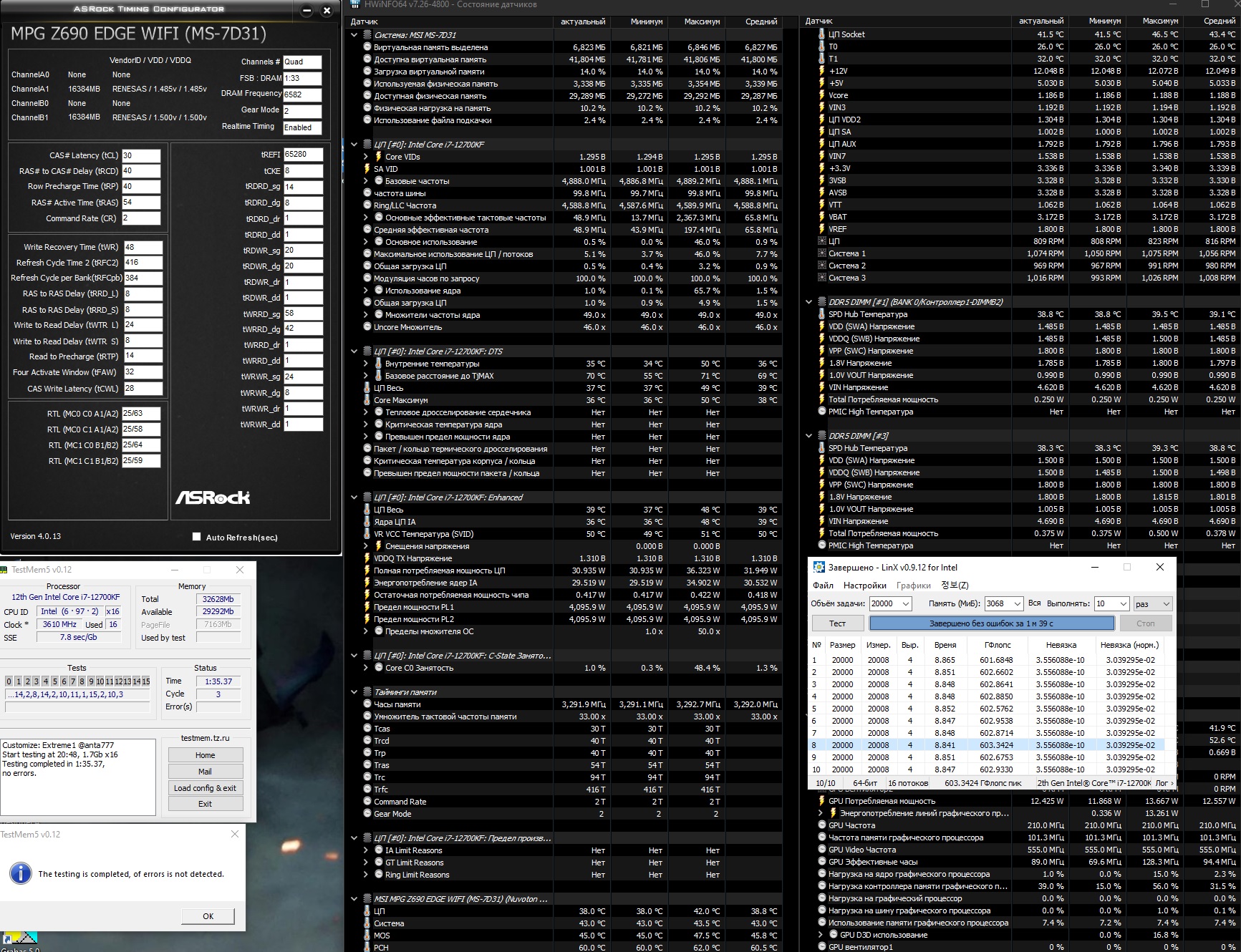Screen dimensions: 1241x952
Task: Click the Refresh Cycle Time 2 (tRFC2) field
Action: [143, 263]
